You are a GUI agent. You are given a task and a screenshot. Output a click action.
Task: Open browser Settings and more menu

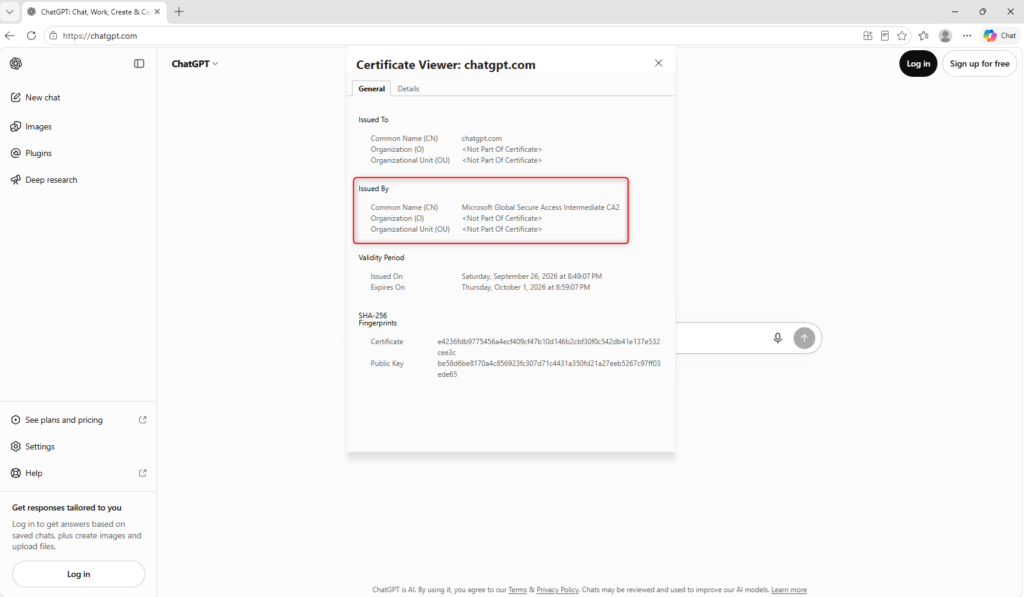click(967, 35)
